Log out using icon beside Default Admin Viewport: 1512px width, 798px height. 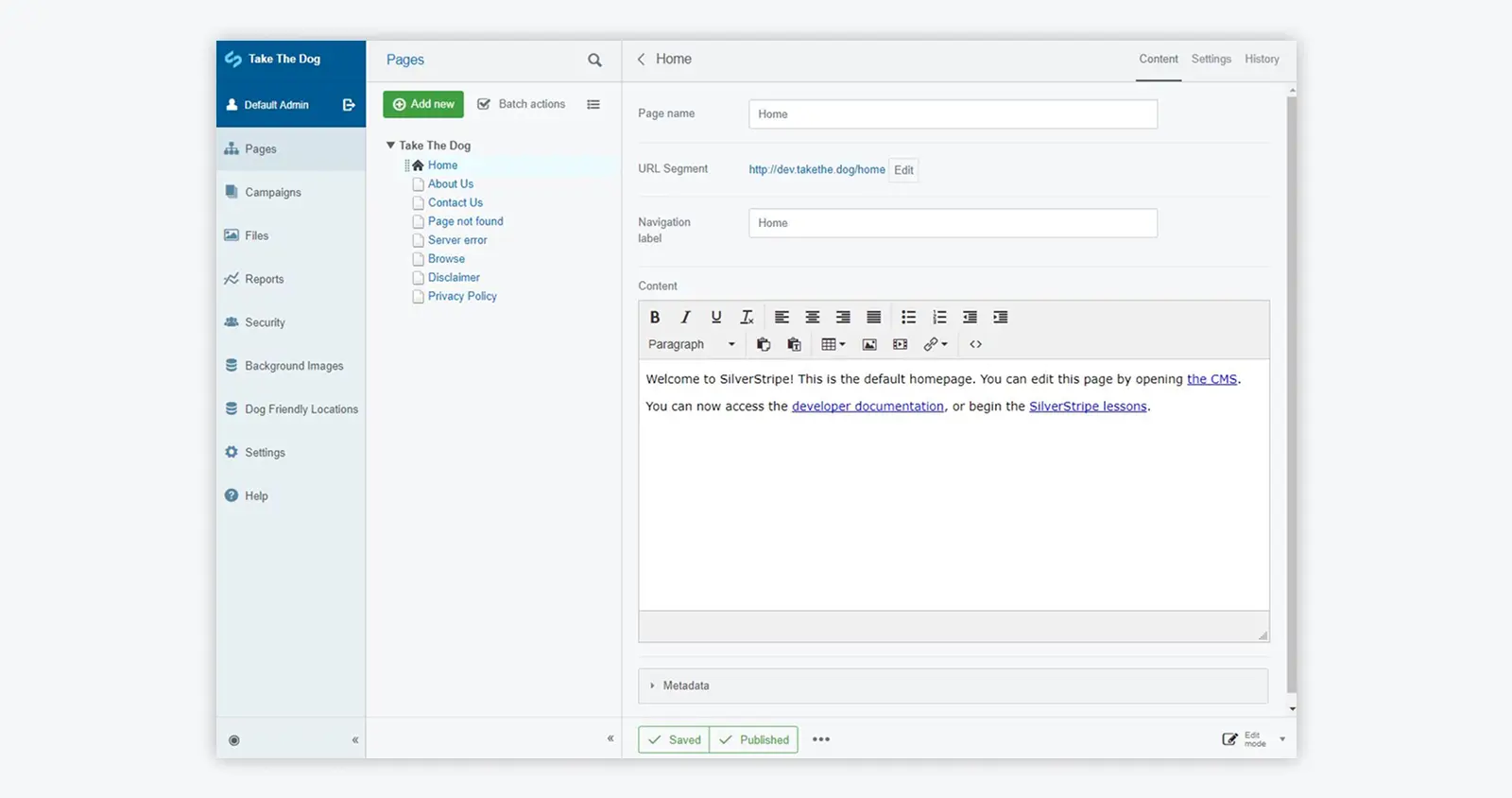(x=349, y=105)
